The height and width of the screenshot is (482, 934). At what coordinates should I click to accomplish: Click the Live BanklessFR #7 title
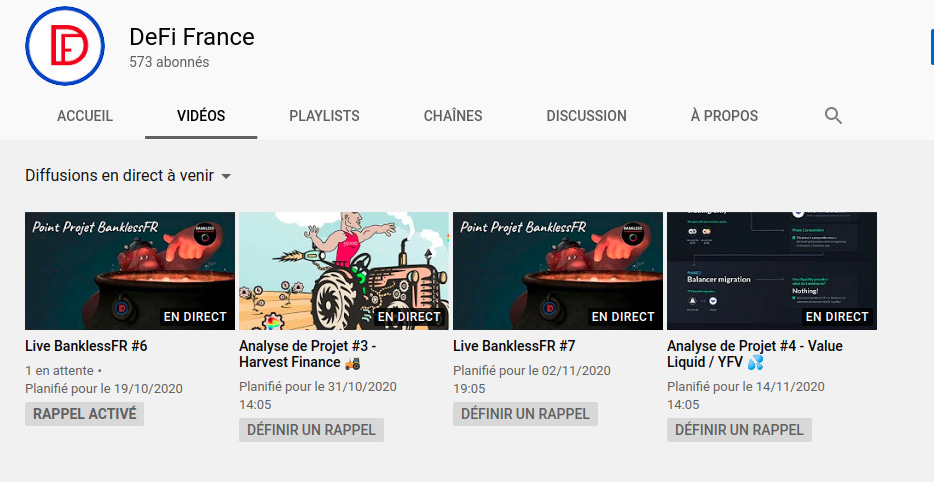coord(514,346)
